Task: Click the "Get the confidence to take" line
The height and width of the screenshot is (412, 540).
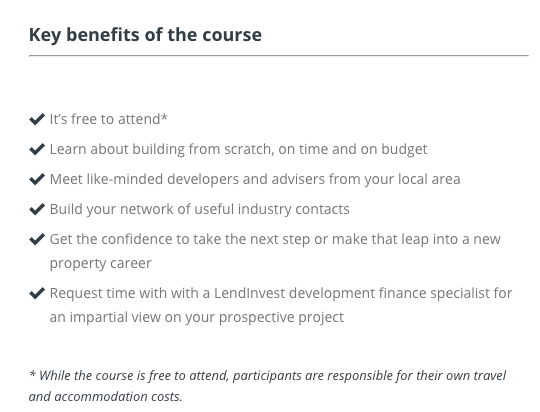Action: click(x=275, y=239)
